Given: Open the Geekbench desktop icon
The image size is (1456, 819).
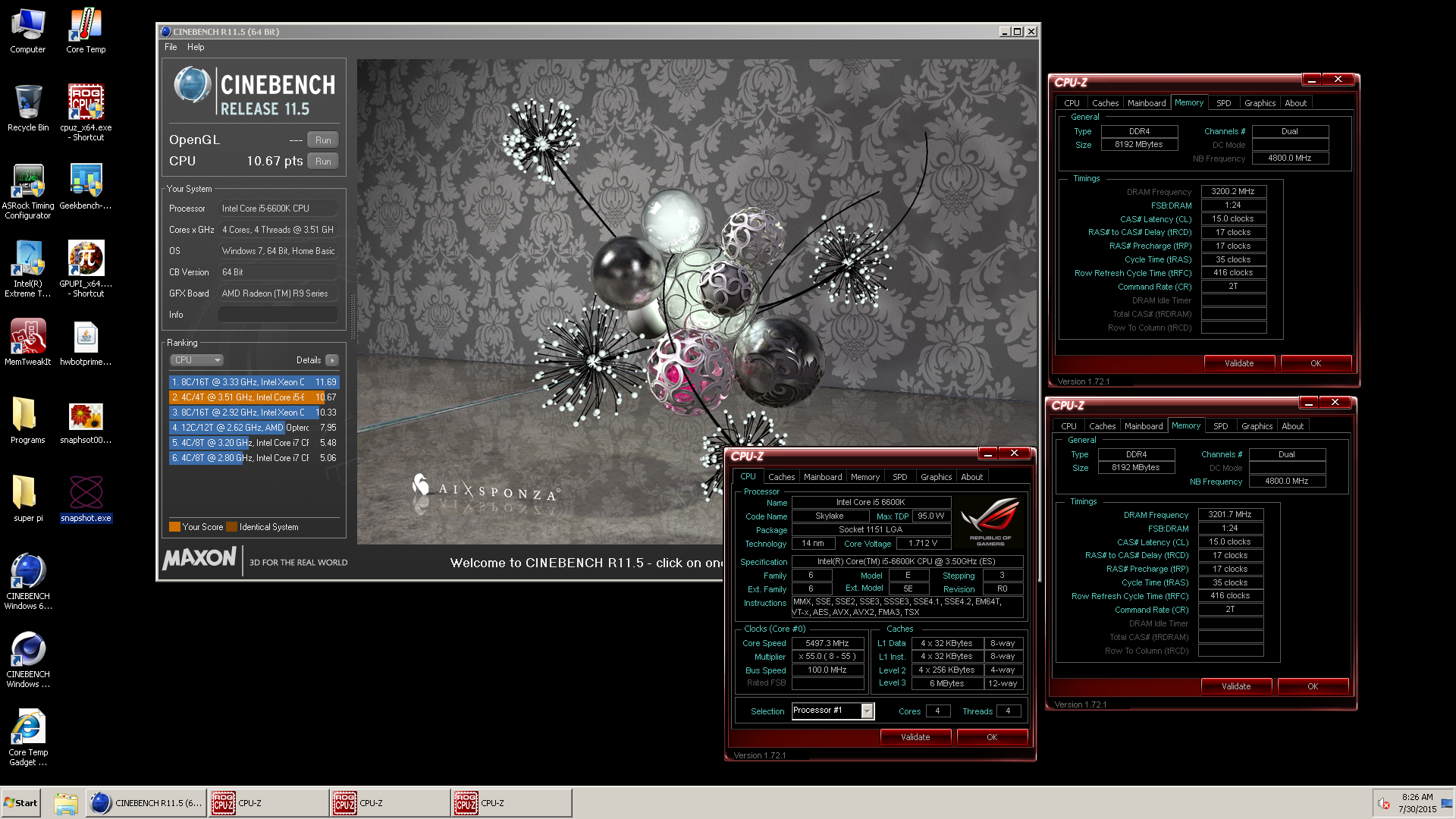Looking at the screenshot, I should 86,187.
